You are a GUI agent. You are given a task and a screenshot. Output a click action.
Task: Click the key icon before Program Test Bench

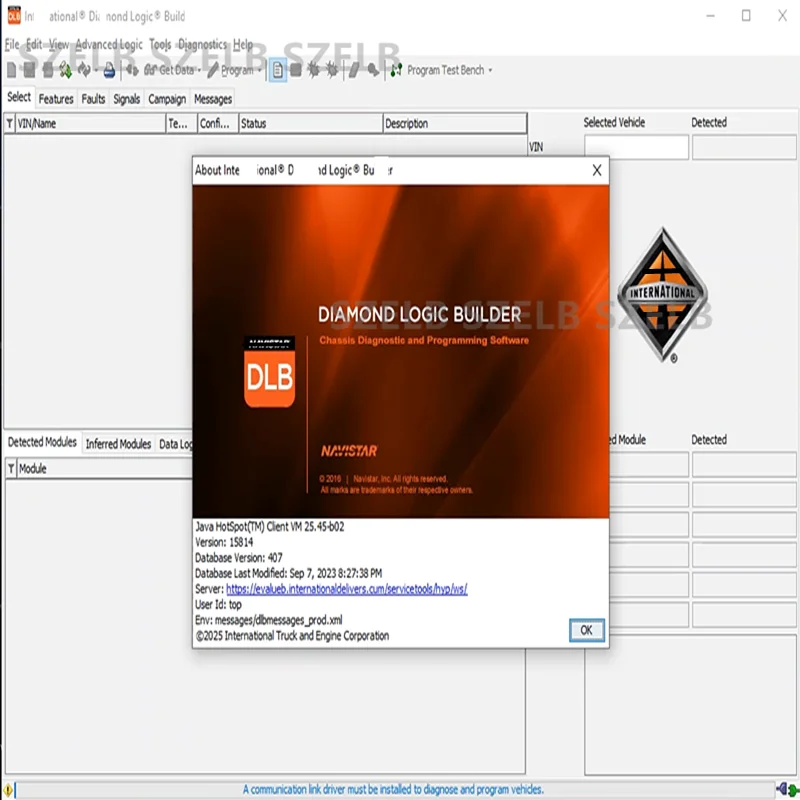(x=373, y=70)
